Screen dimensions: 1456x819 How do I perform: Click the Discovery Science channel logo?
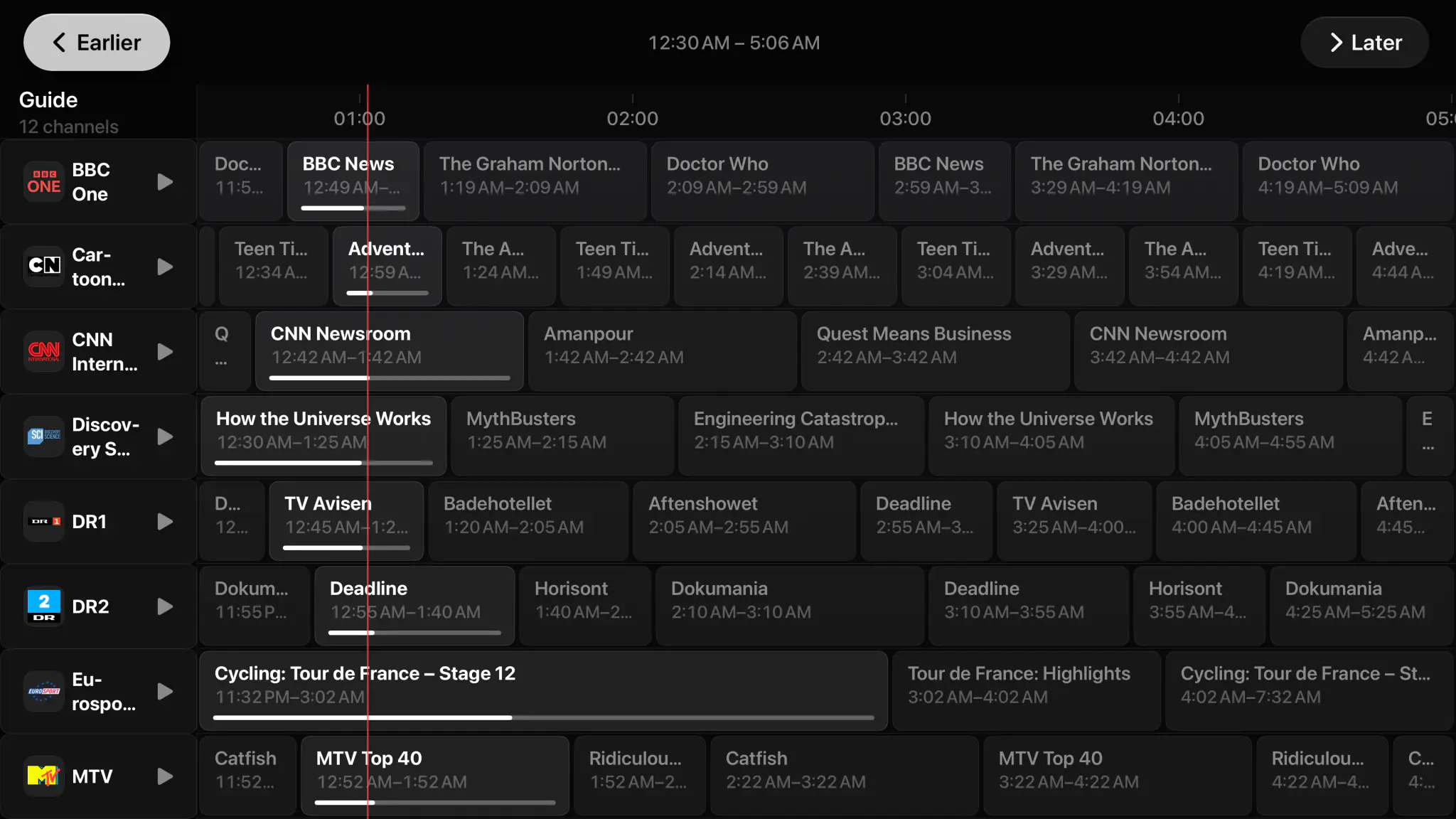click(x=44, y=437)
